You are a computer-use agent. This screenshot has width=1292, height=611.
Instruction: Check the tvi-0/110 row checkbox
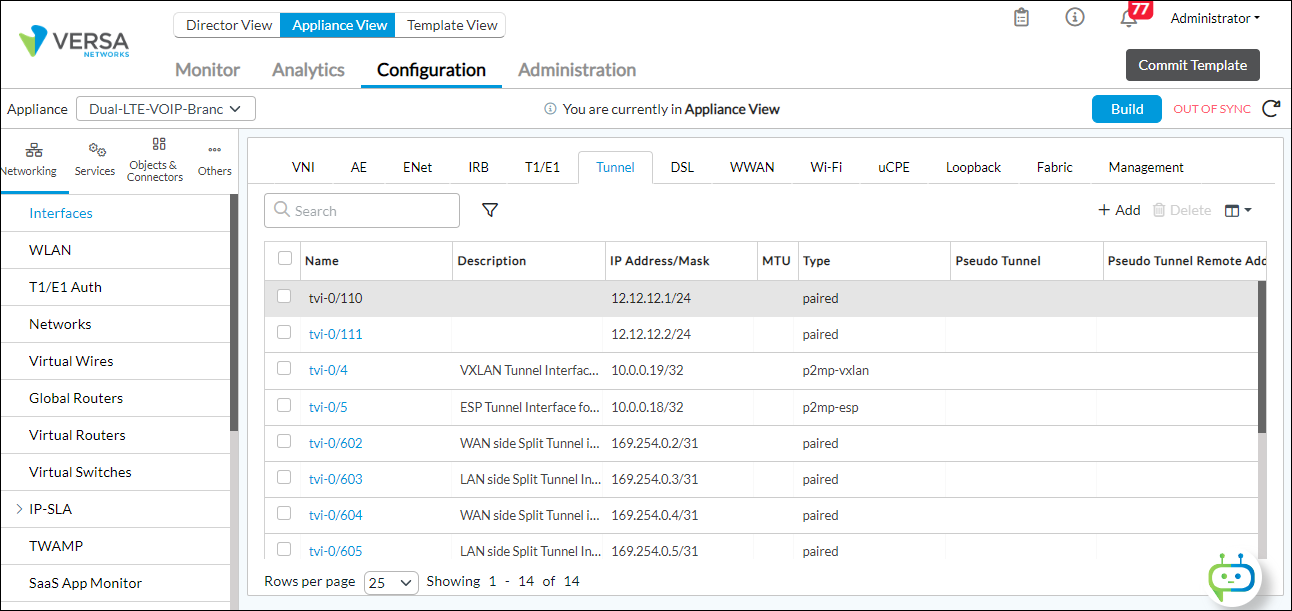point(284,296)
